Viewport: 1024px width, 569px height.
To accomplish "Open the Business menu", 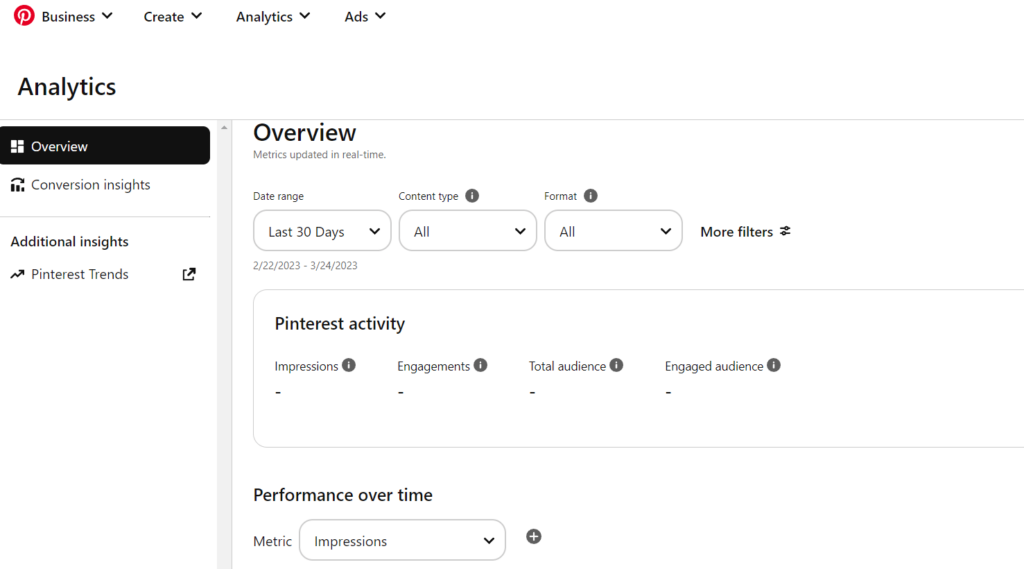I will pyautogui.click(x=77, y=17).
